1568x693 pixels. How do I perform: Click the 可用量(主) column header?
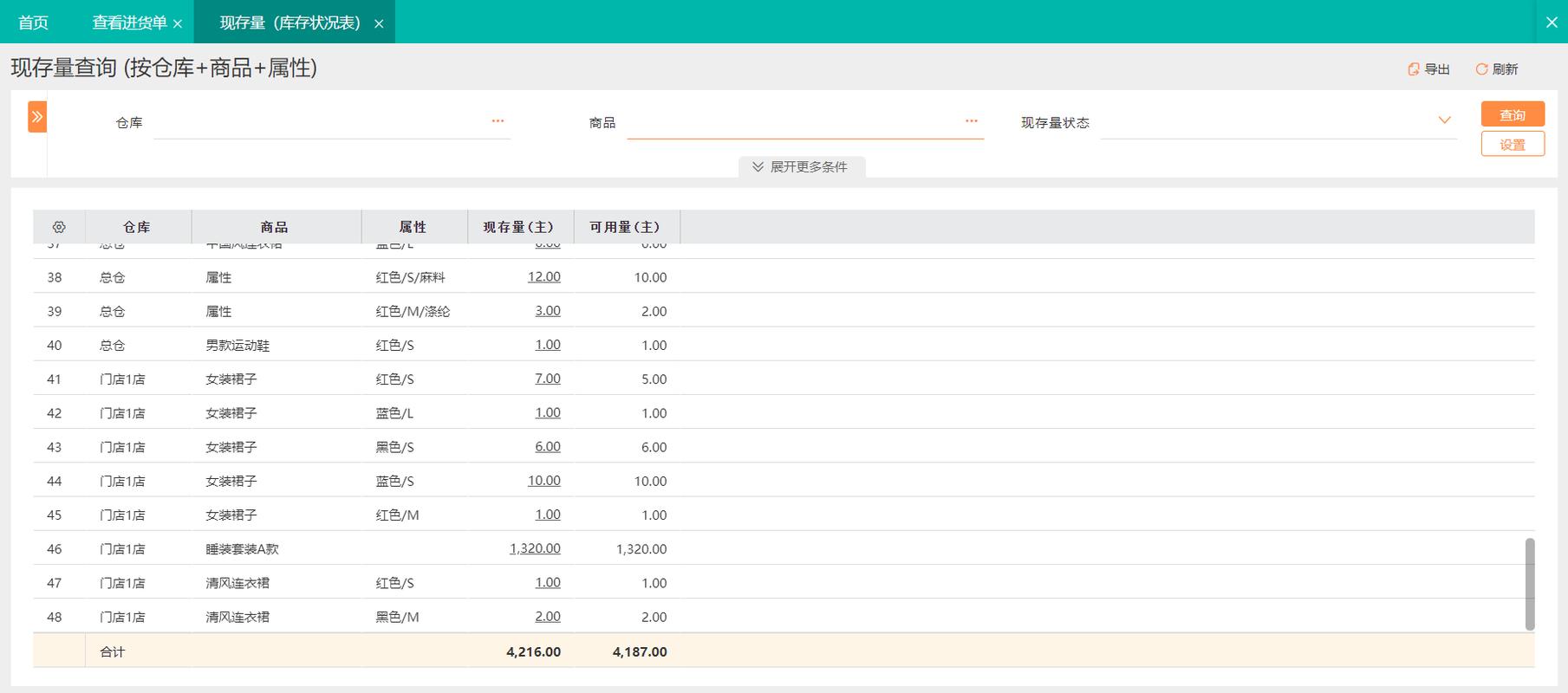click(625, 227)
